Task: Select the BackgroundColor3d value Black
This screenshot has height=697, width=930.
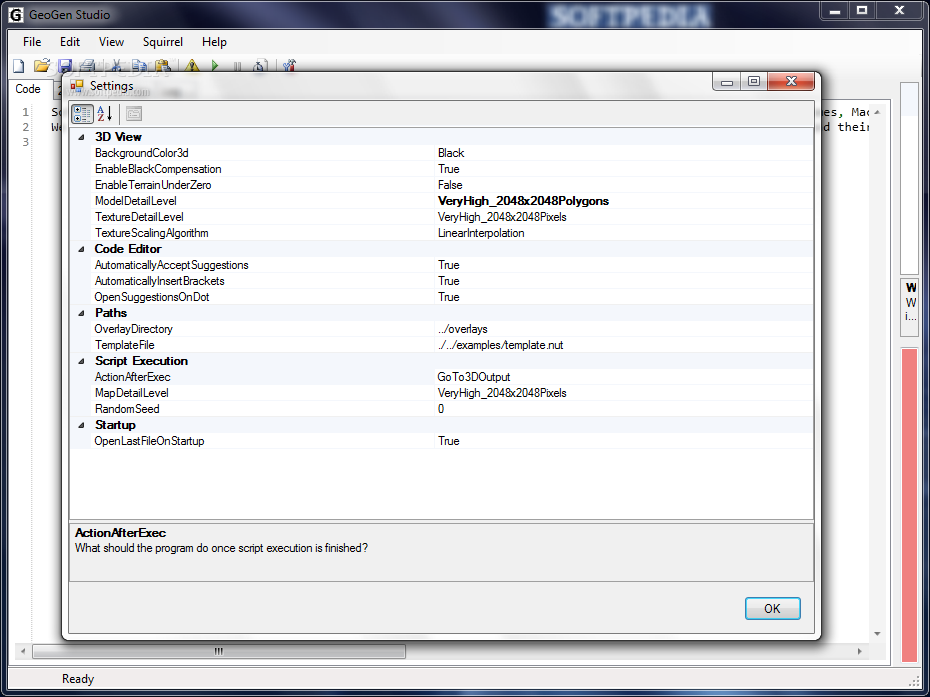Action: pos(623,153)
